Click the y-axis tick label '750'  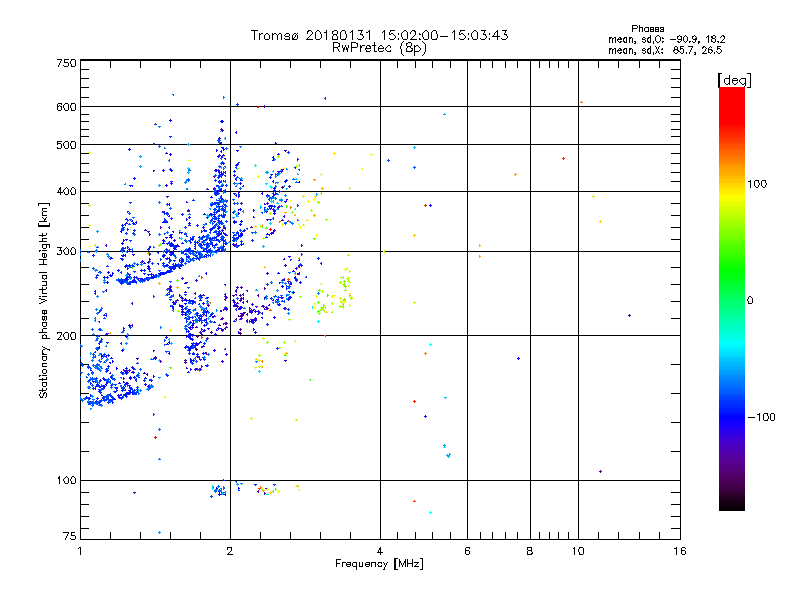click(x=66, y=63)
